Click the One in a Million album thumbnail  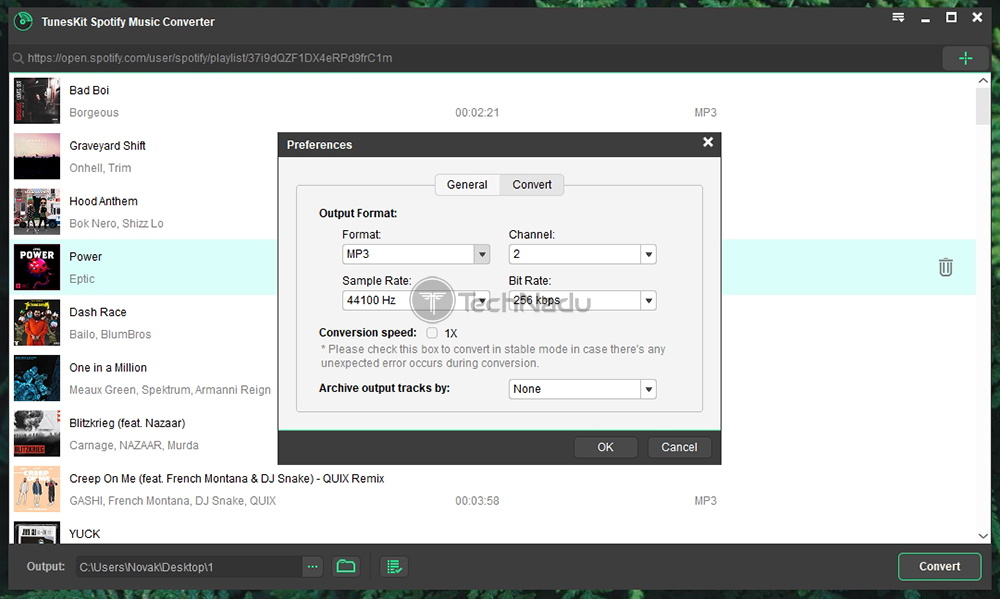37,378
